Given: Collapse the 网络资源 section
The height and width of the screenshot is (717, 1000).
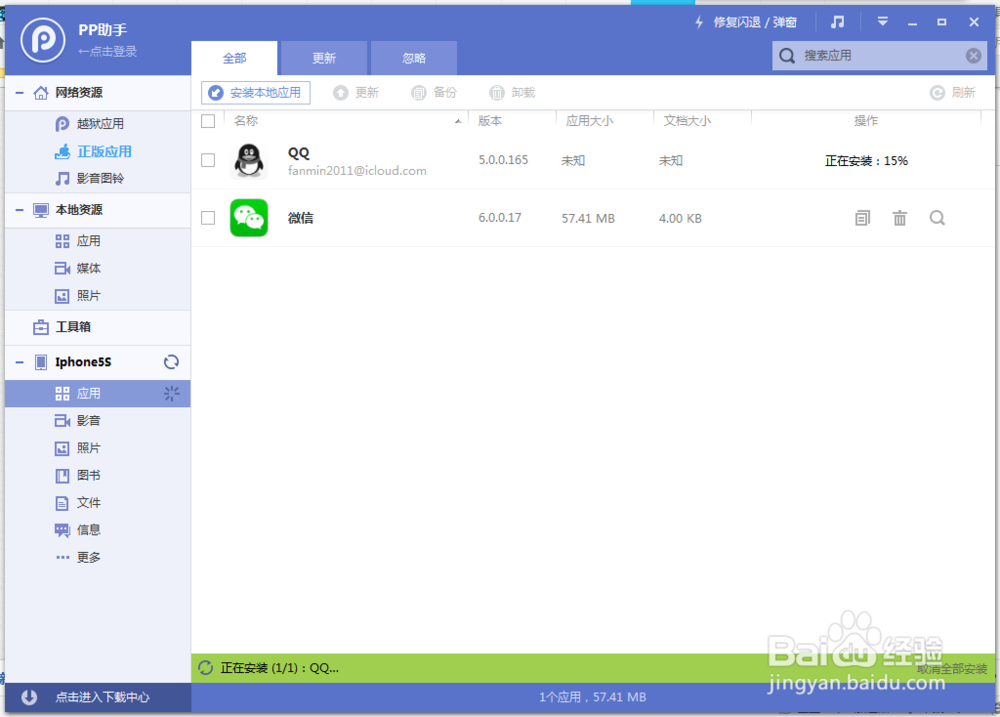Looking at the screenshot, I should pos(20,93).
